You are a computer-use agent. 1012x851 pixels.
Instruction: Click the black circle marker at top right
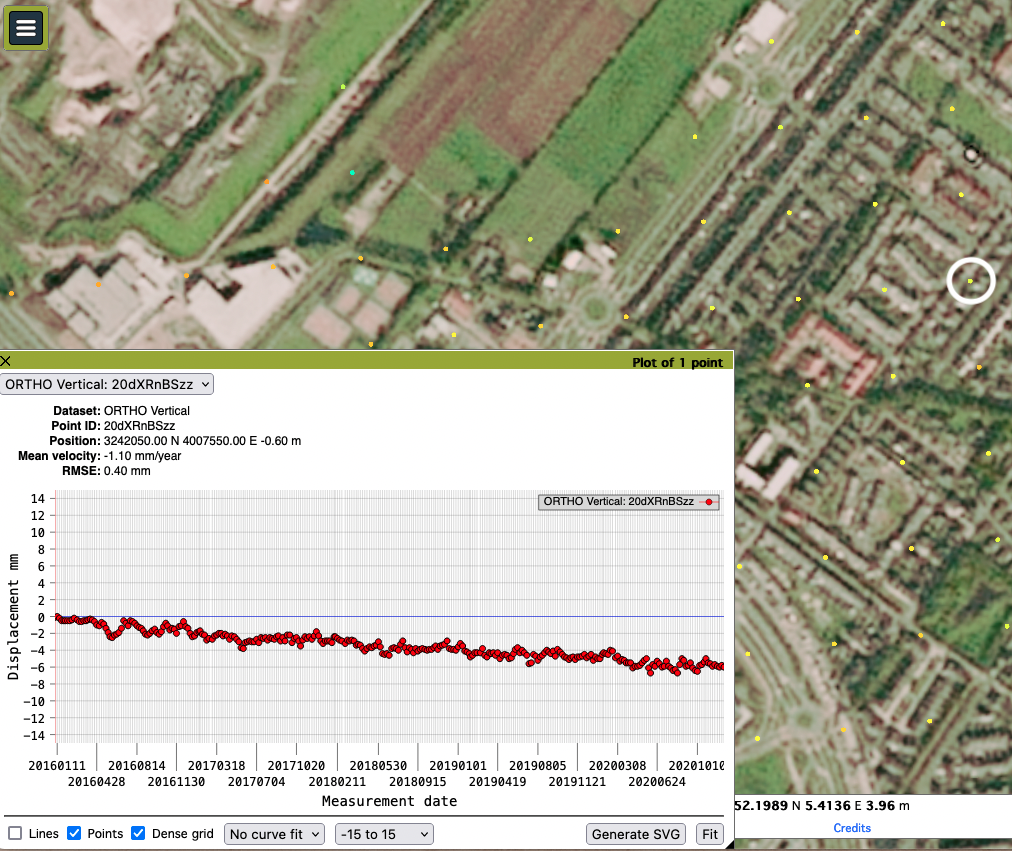point(970,153)
